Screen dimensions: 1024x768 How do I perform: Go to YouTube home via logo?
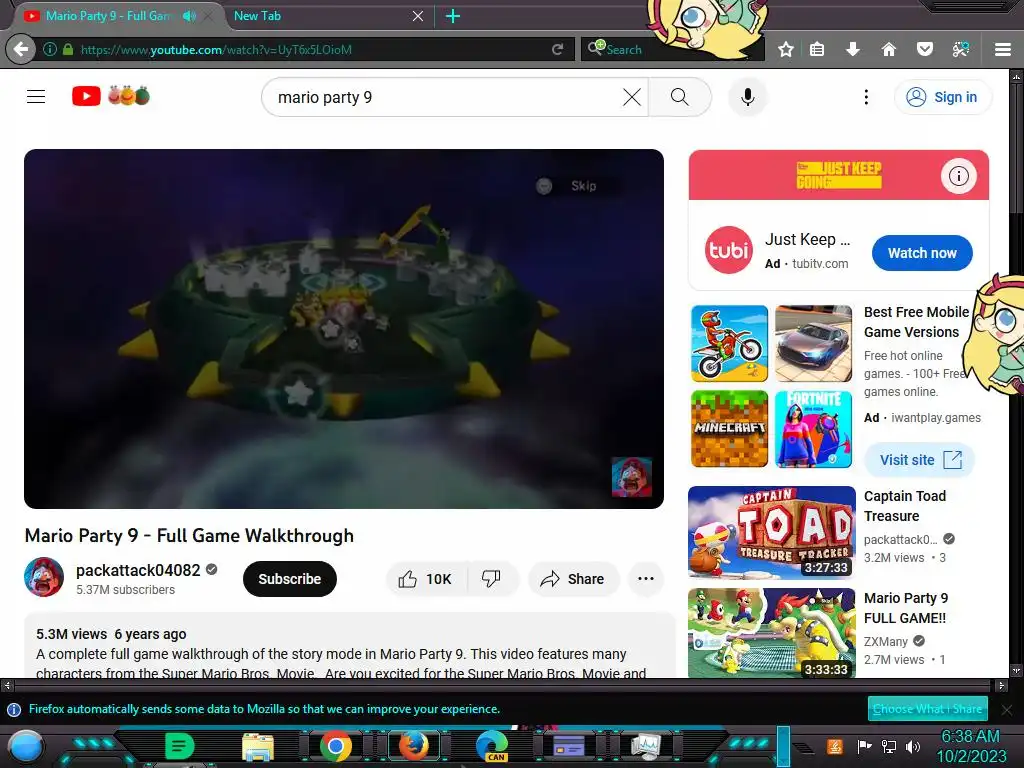tap(111, 96)
